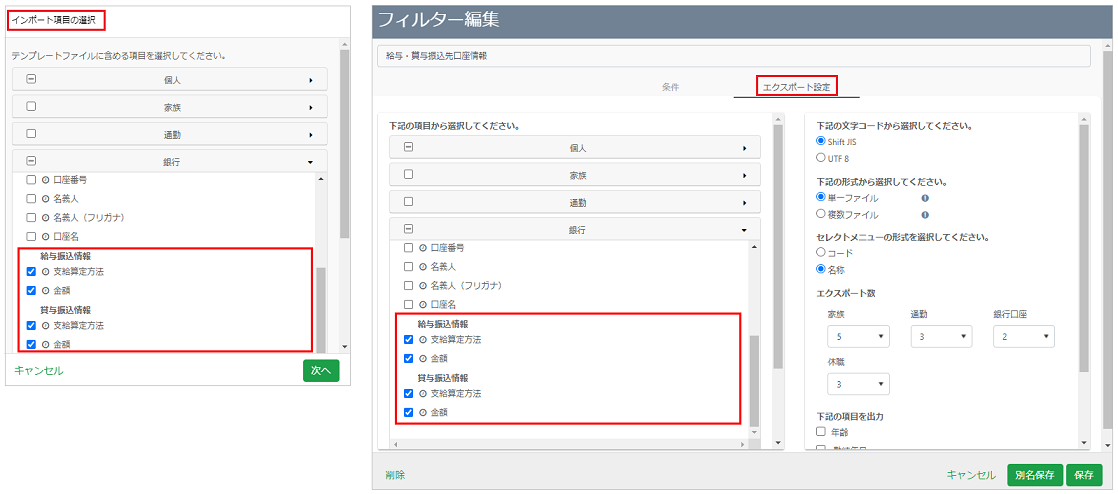This screenshot has width=1118, height=494.
Task: Expand 通勤 section arrow in フィルター編集
Action: point(744,202)
